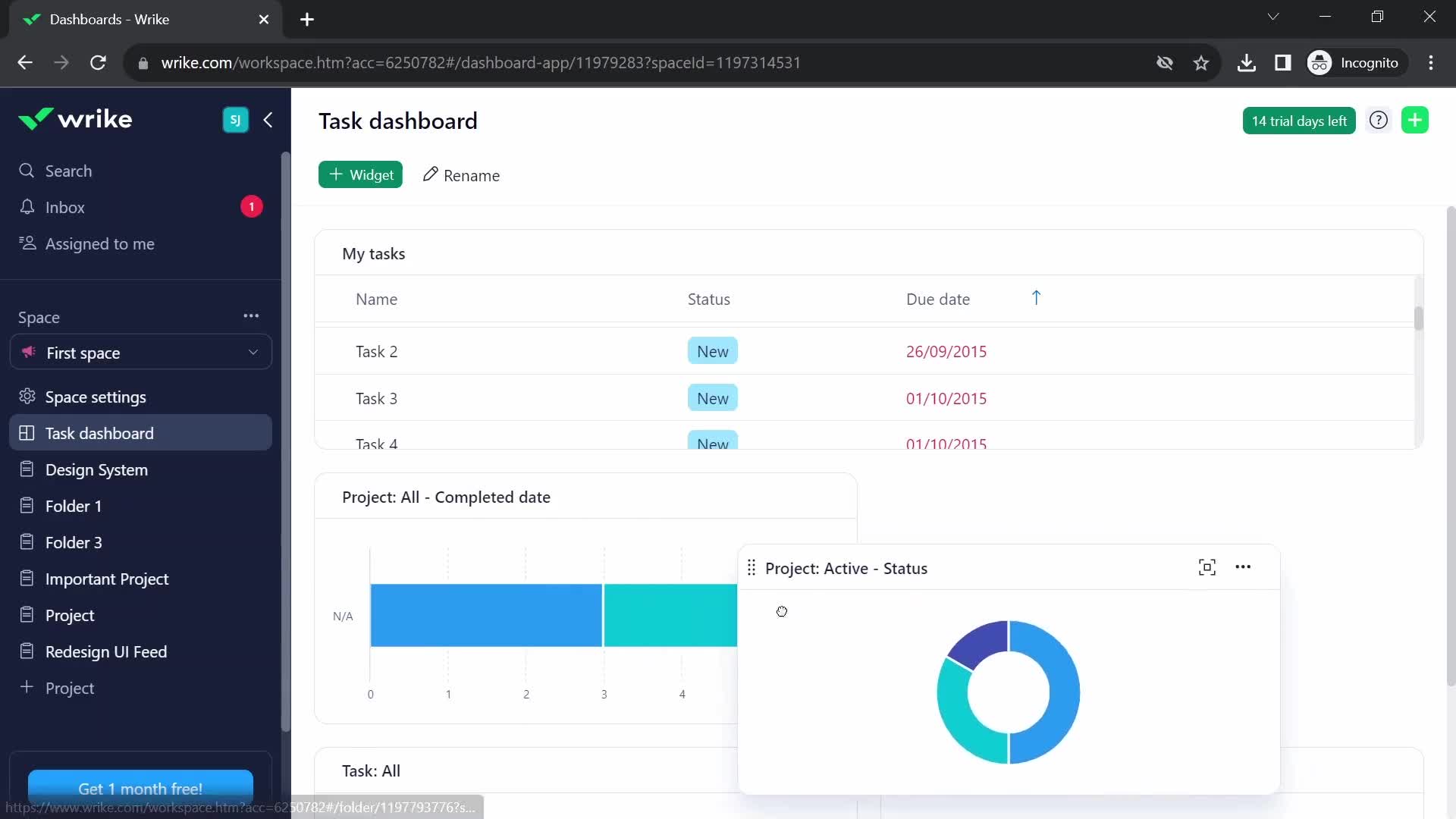Screen dimensions: 1456x819
Task: Sort by the Name column header
Action: (376, 299)
